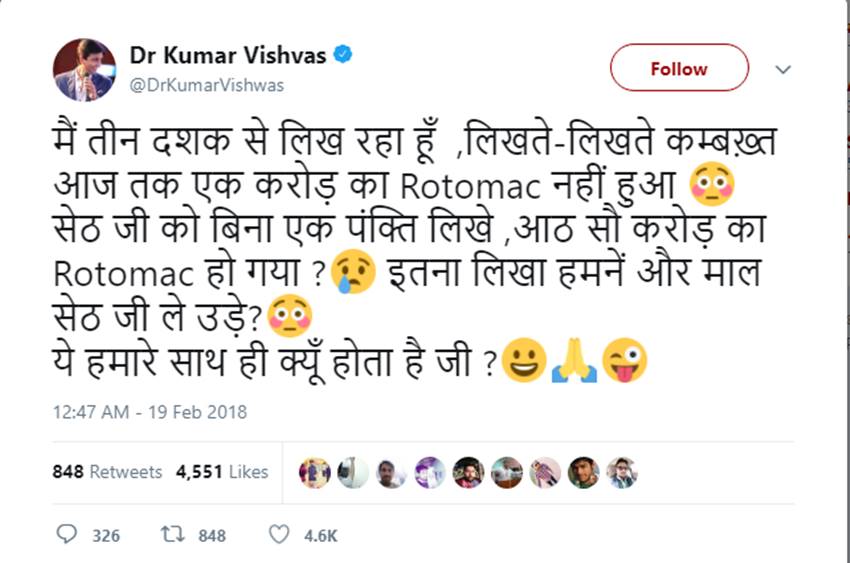Click the reply speech bubble icon
Screen dimensions: 850x563
click(x=66, y=535)
